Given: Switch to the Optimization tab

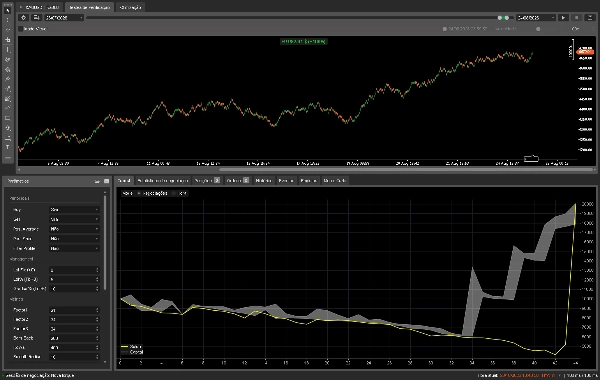Looking at the screenshot, I should tap(130, 7).
